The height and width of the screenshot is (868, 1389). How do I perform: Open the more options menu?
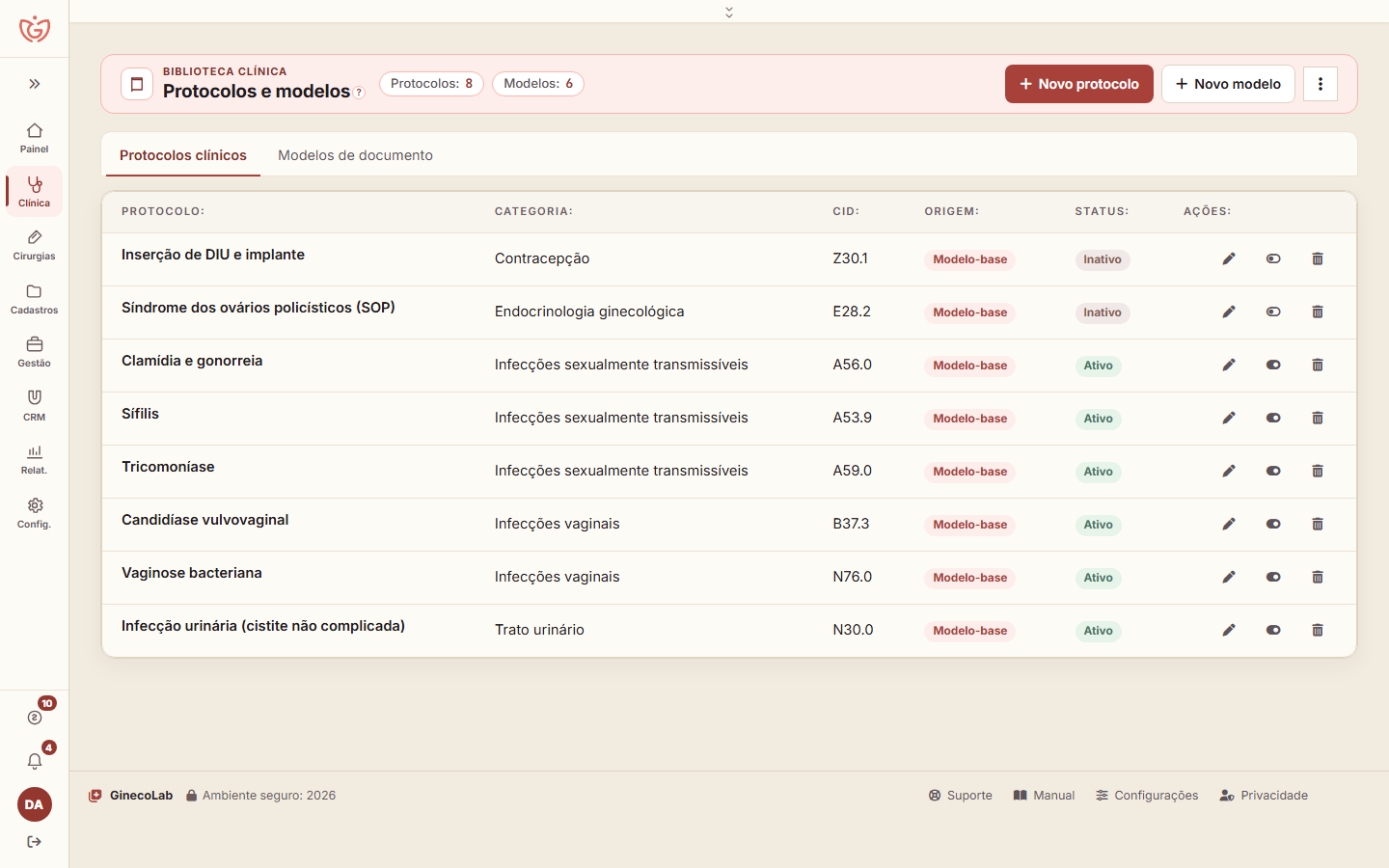coord(1321,84)
